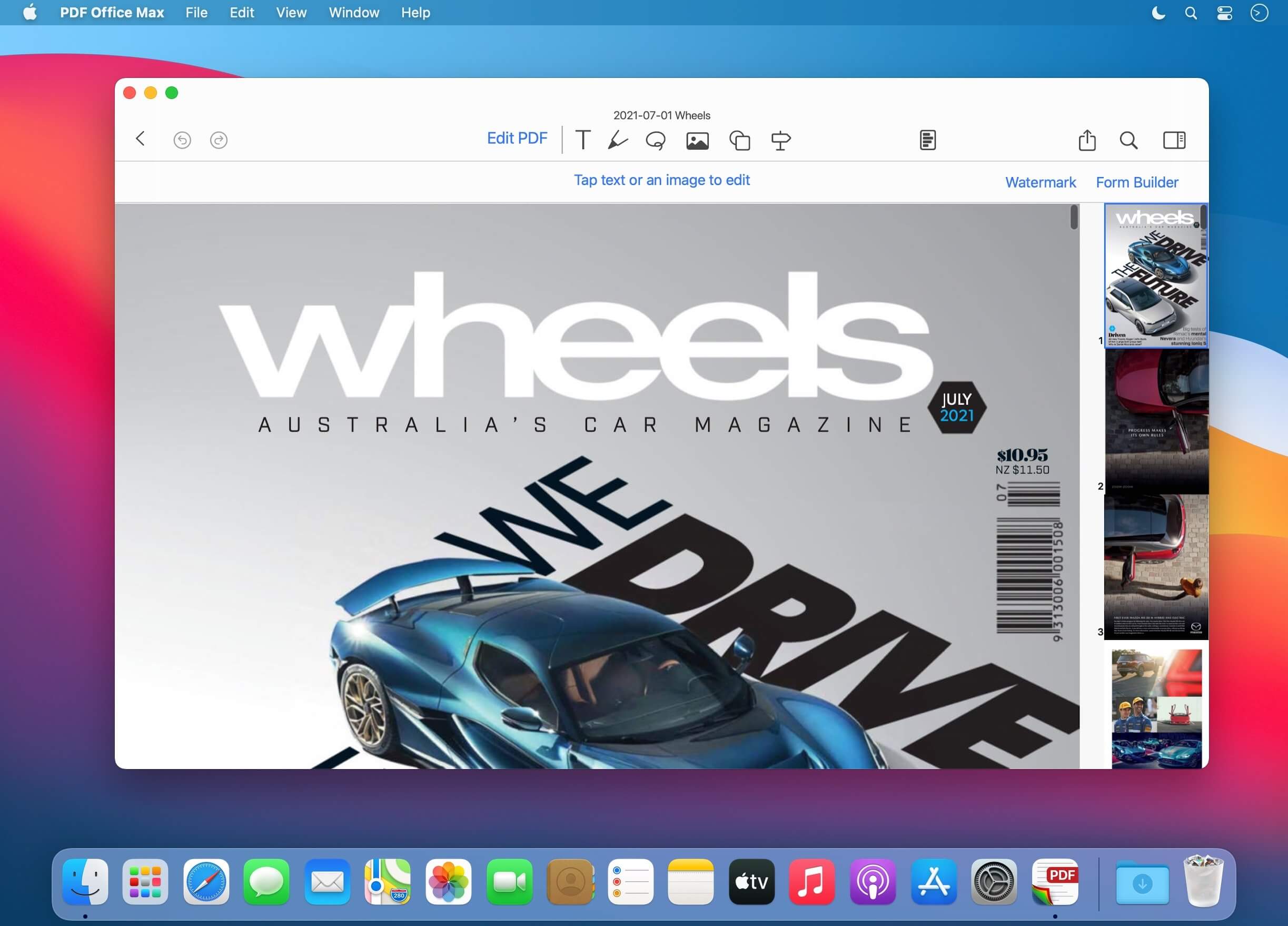
Task: Open the File menu
Action: [x=196, y=13]
